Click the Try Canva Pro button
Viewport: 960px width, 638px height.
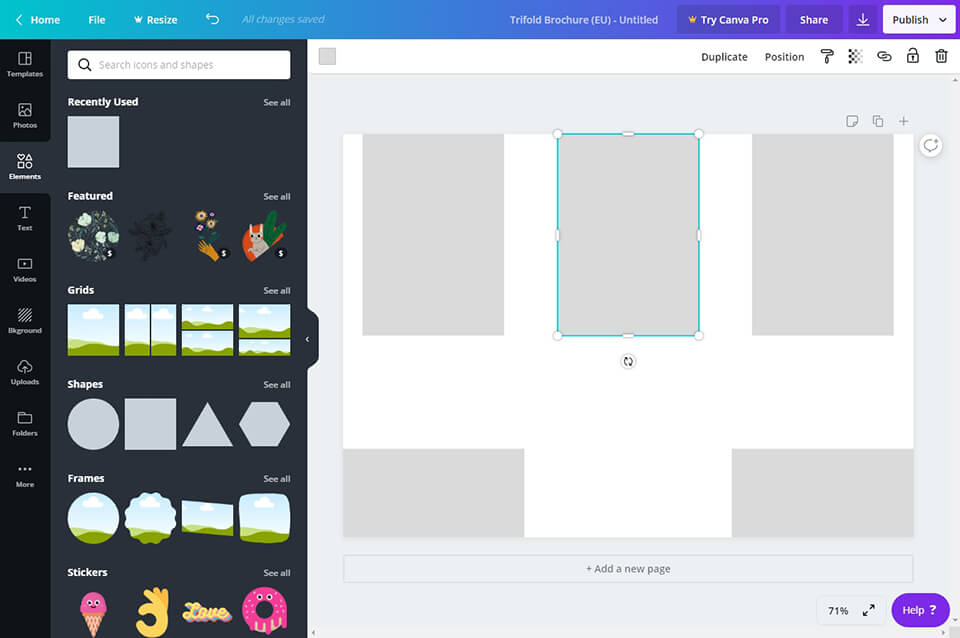tap(728, 19)
